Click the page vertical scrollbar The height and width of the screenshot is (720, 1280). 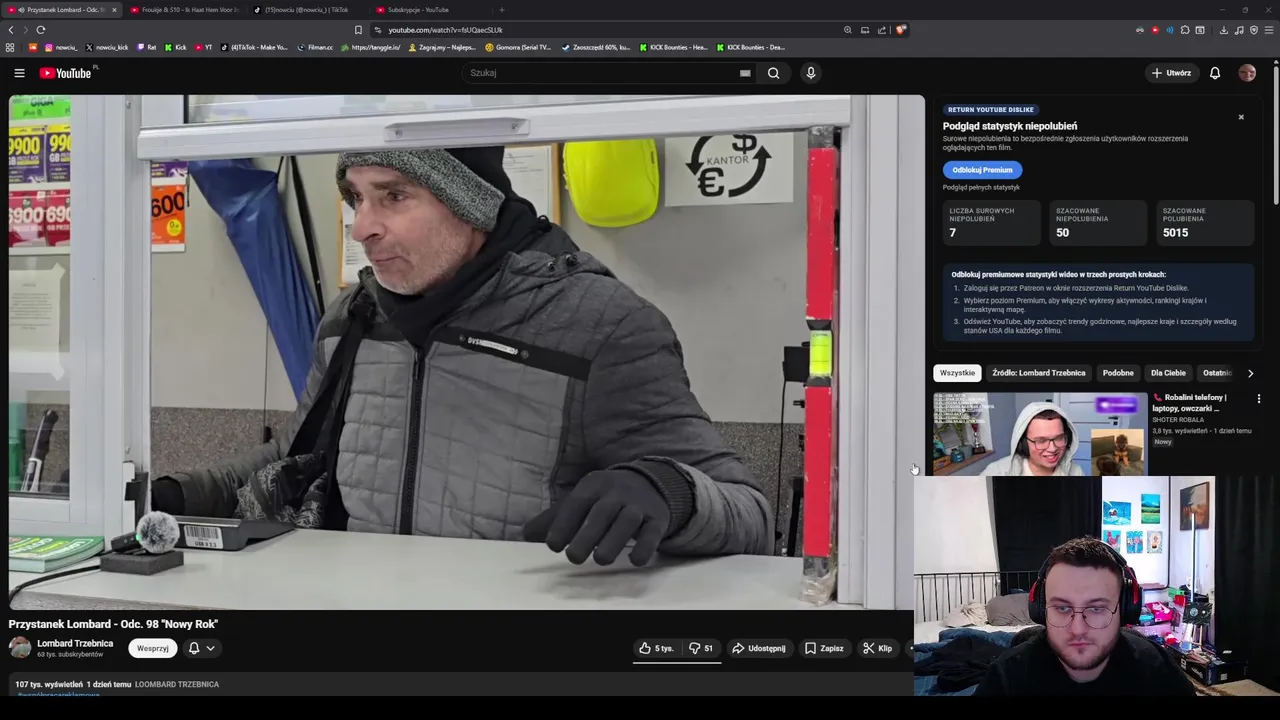coord(1276,135)
